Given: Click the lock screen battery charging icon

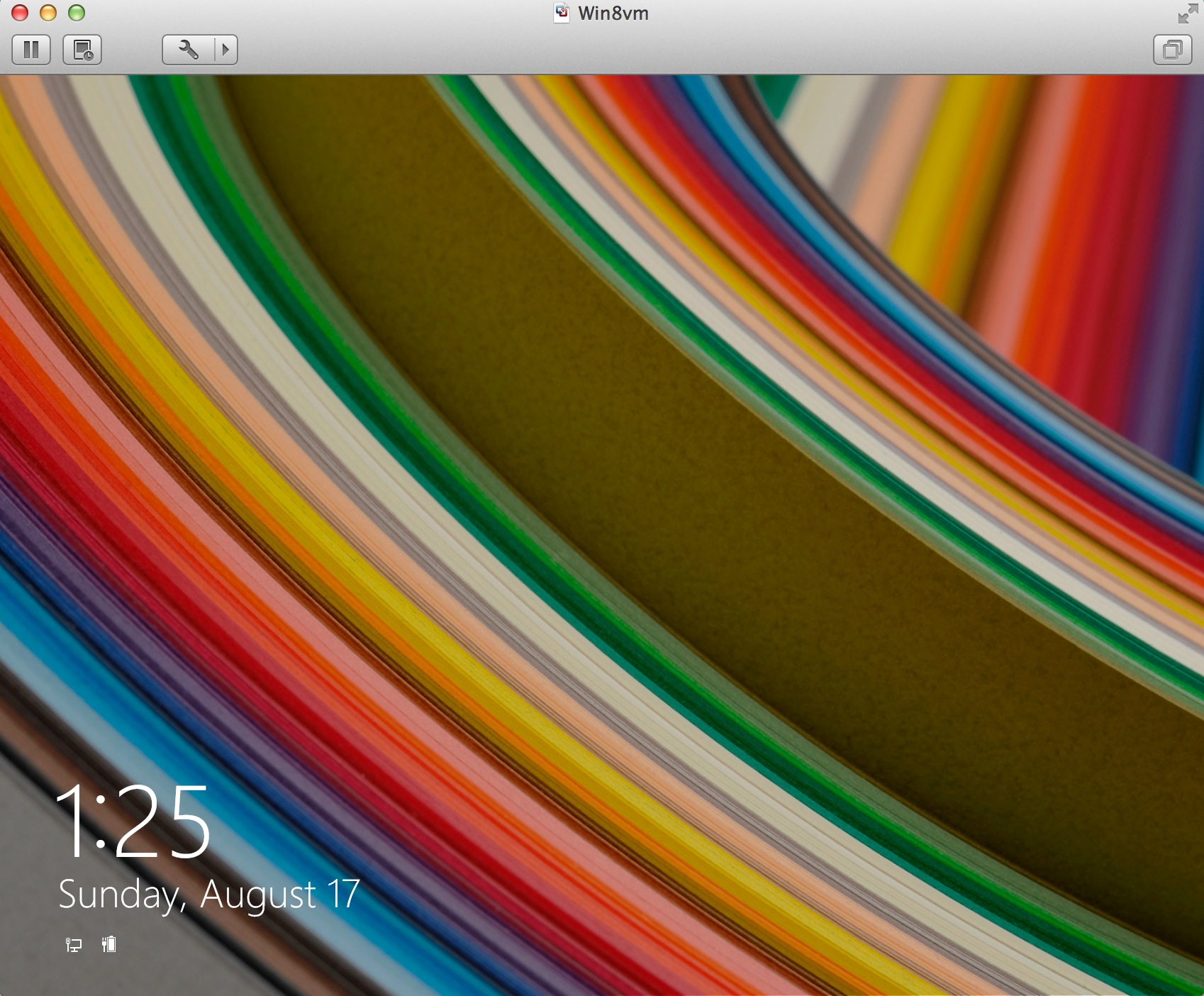Looking at the screenshot, I should [x=108, y=944].
